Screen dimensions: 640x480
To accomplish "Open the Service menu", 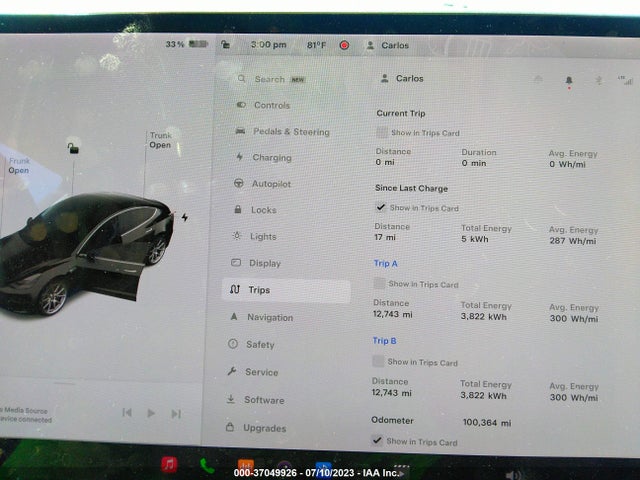I will click(253, 372).
